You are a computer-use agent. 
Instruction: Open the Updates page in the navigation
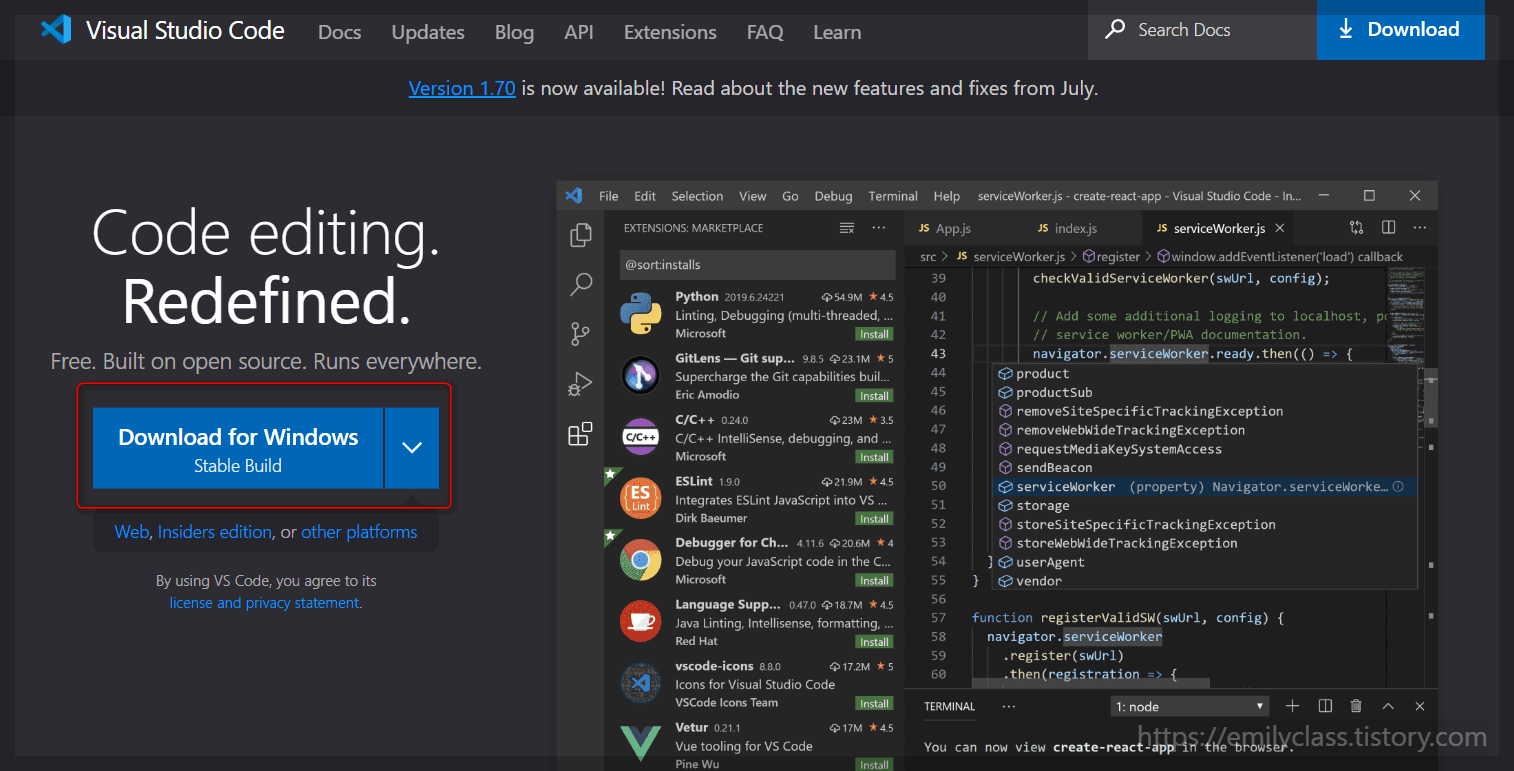pyautogui.click(x=428, y=32)
